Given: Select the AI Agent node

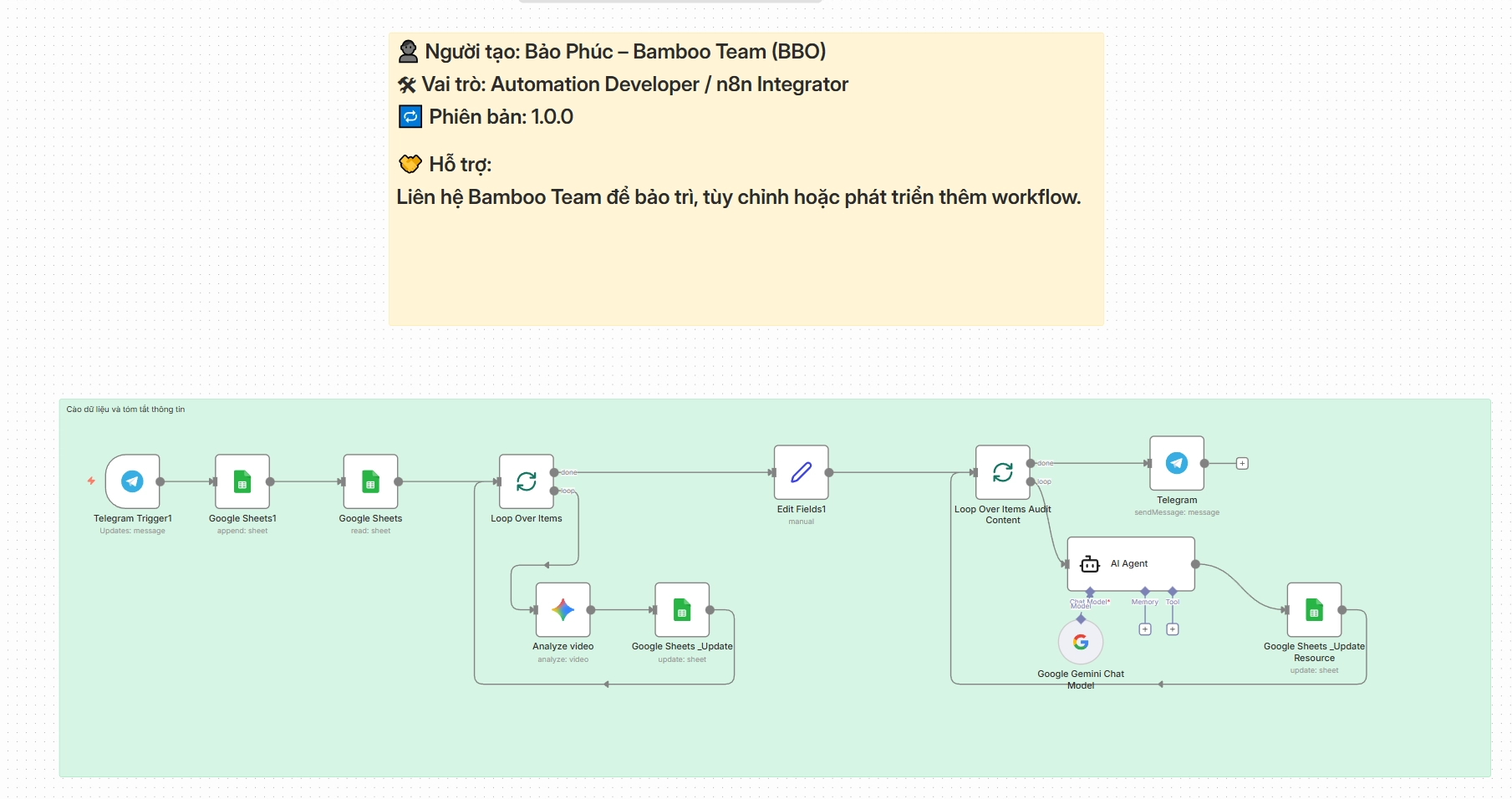Looking at the screenshot, I should coord(1130,564).
